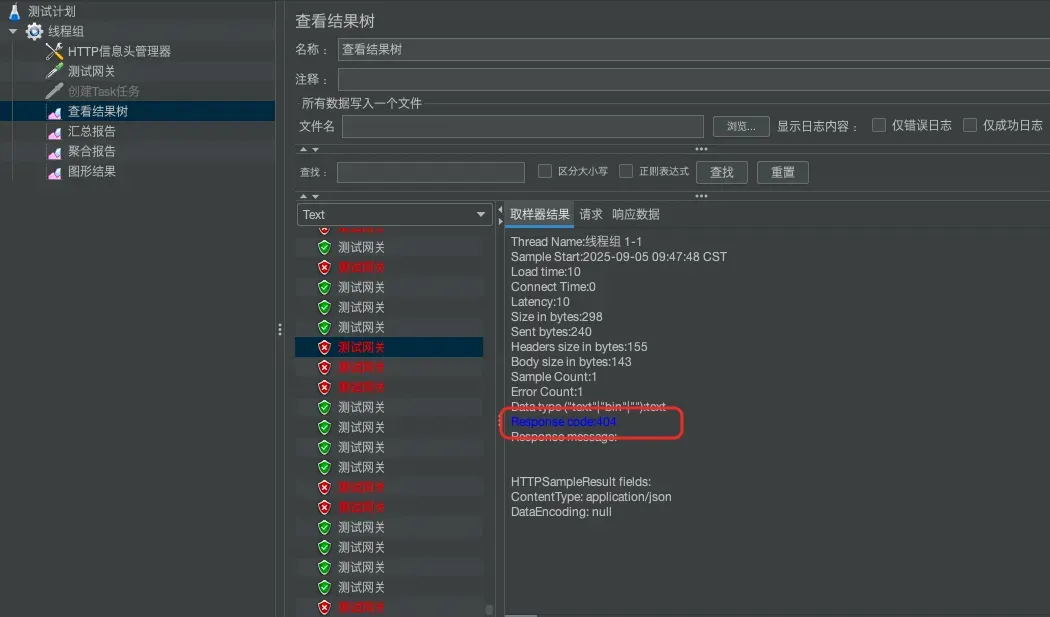This screenshot has width=1050, height=617.
Task: Click the 查看结果树 listener icon
Action: point(55,112)
